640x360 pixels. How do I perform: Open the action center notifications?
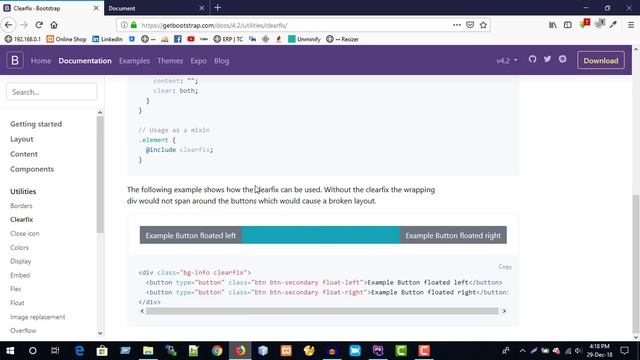point(624,351)
